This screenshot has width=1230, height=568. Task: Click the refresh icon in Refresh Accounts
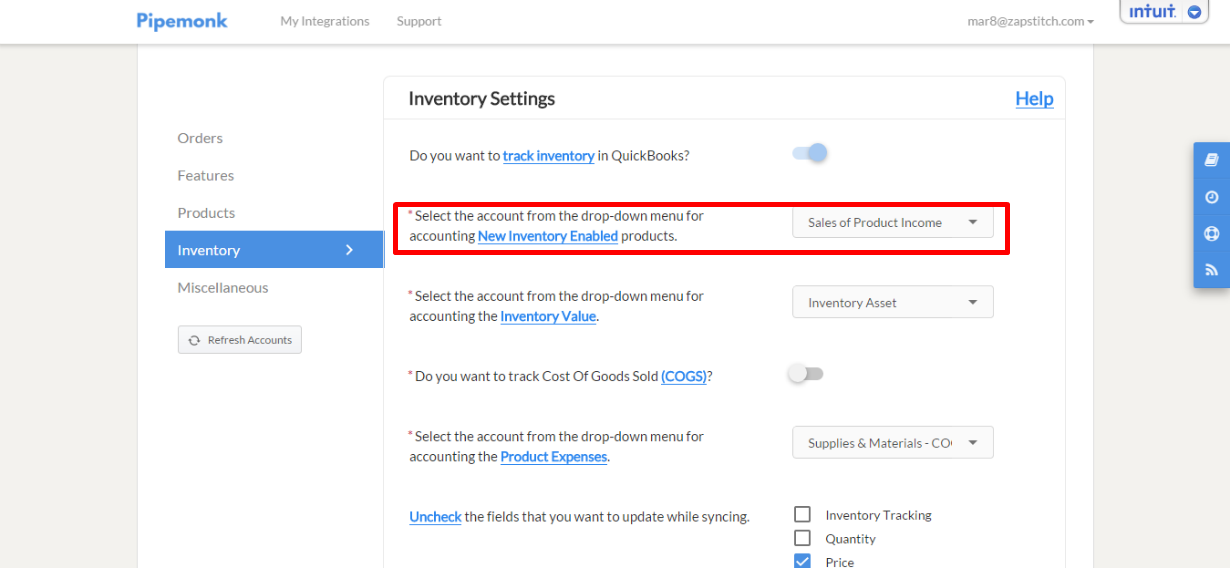194,340
